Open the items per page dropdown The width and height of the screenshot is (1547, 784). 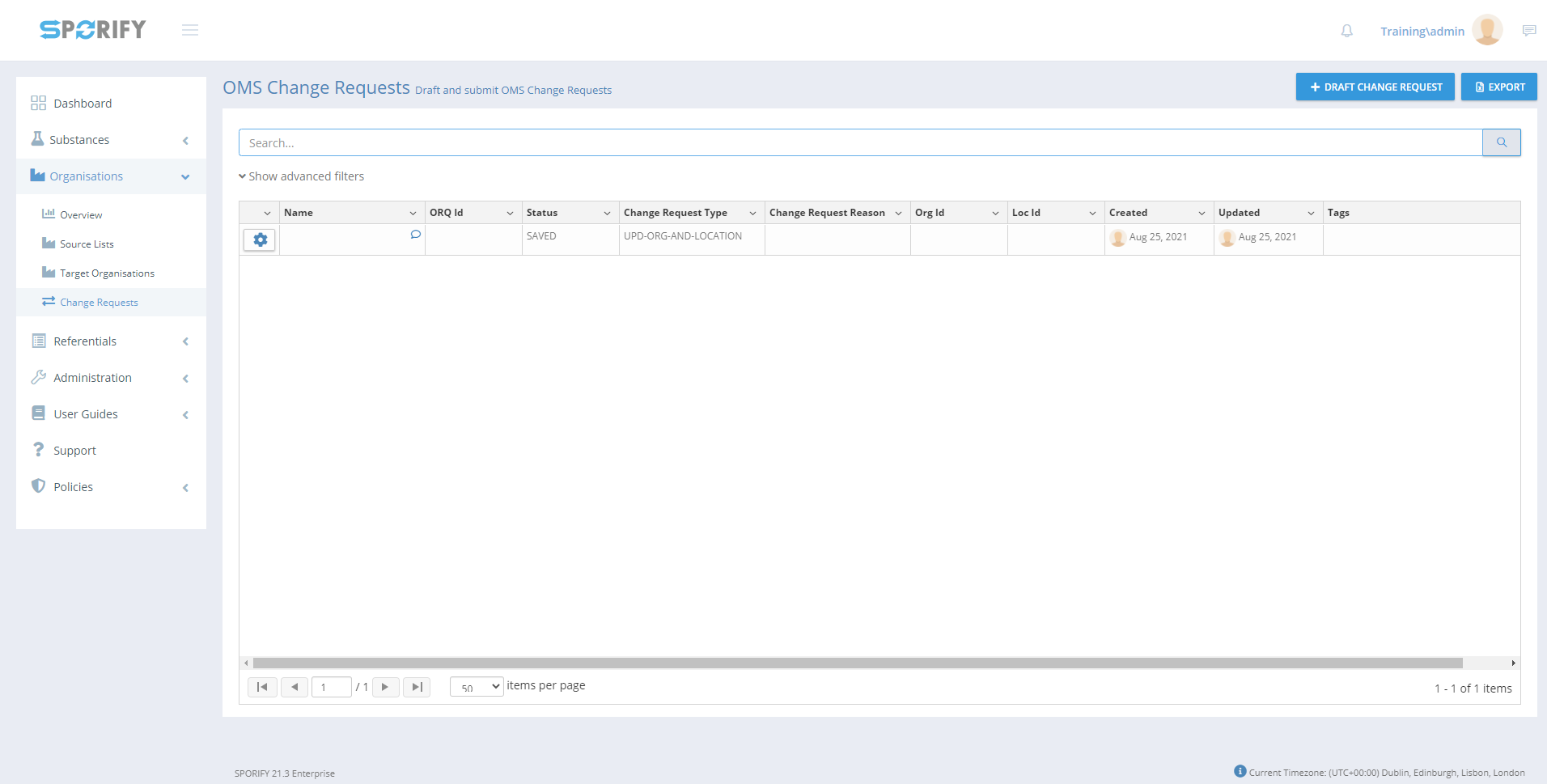(477, 687)
